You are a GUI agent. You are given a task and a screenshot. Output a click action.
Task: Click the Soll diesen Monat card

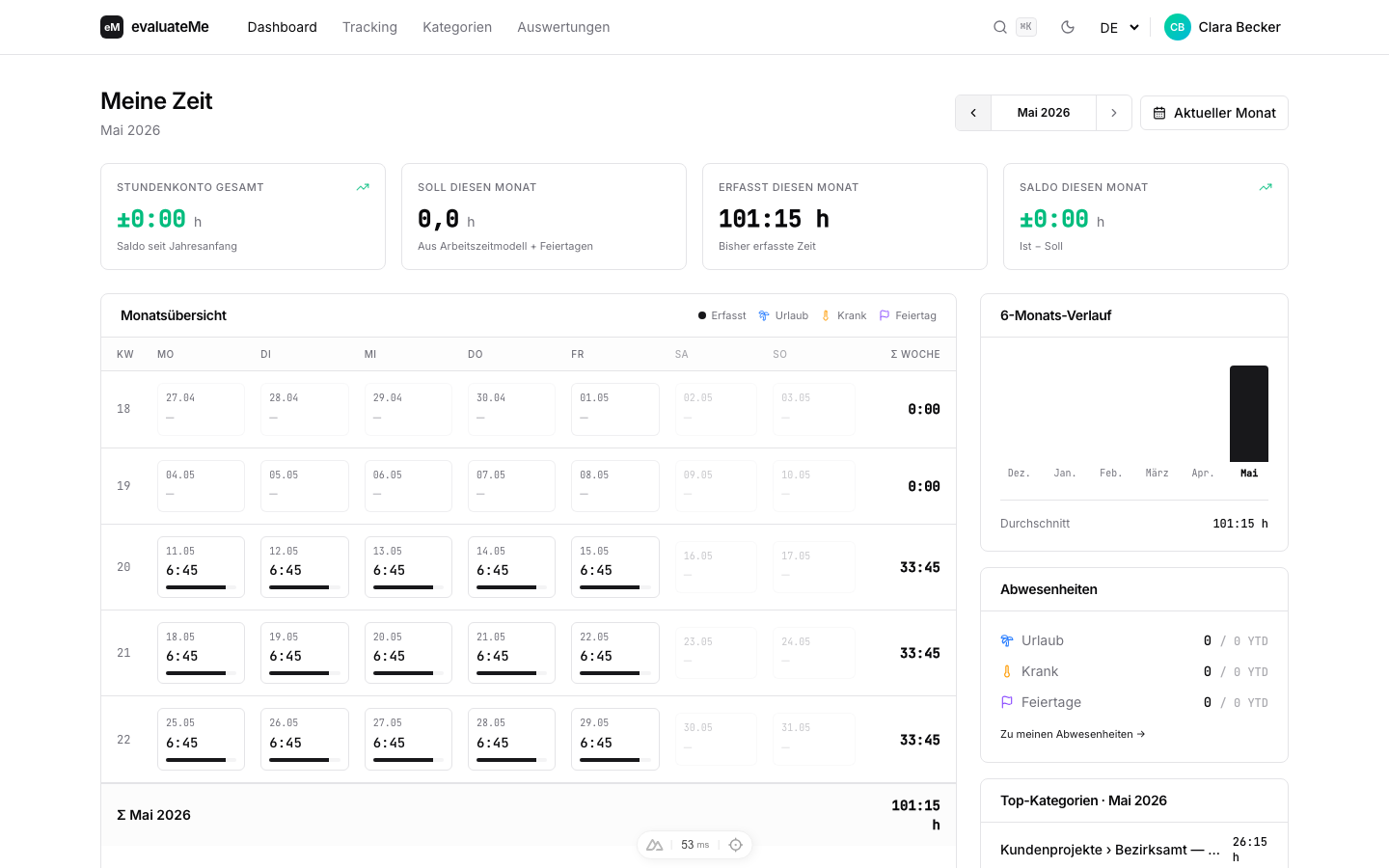544,217
